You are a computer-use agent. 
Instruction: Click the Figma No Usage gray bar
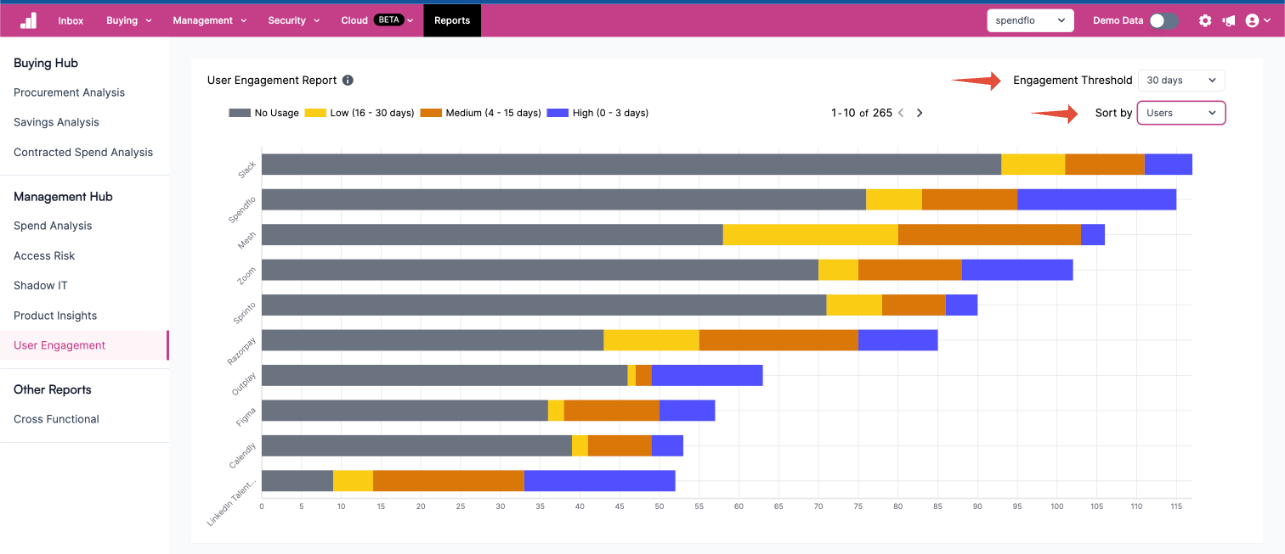(x=405, y=410)
